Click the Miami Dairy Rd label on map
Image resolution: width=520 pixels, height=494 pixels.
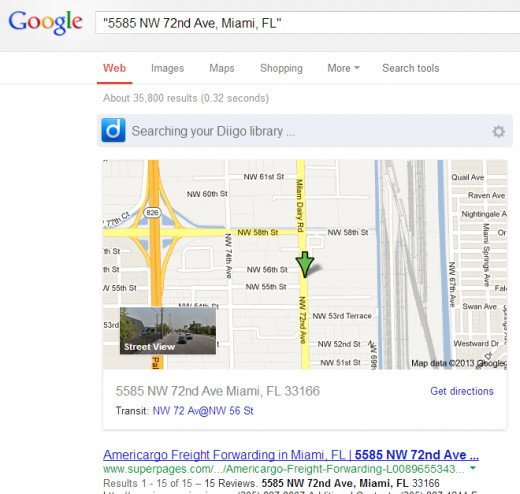(x=300, y=205)
